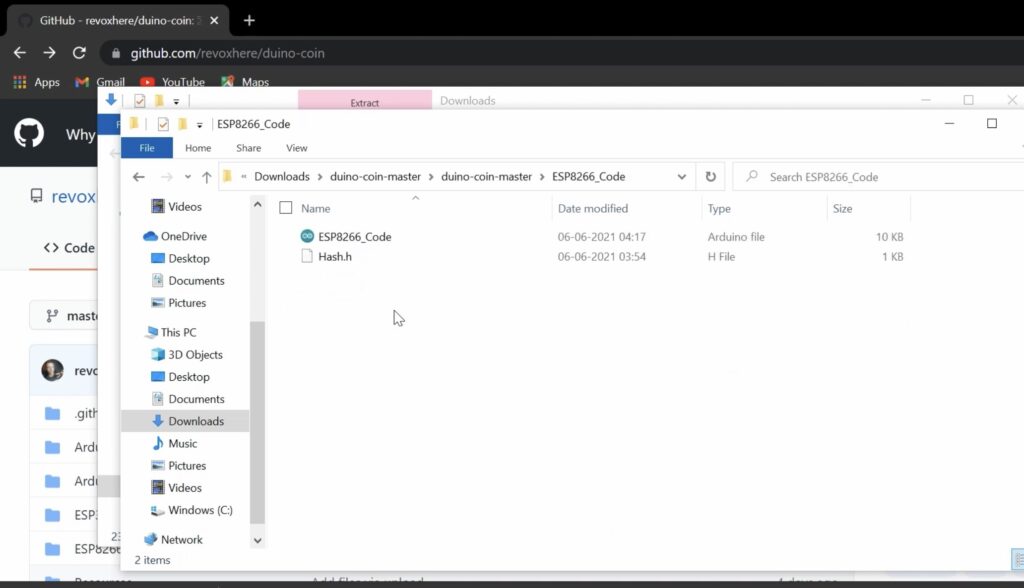
Task: Click the Search ESP8266_Code input field
Action: point(880,177)
